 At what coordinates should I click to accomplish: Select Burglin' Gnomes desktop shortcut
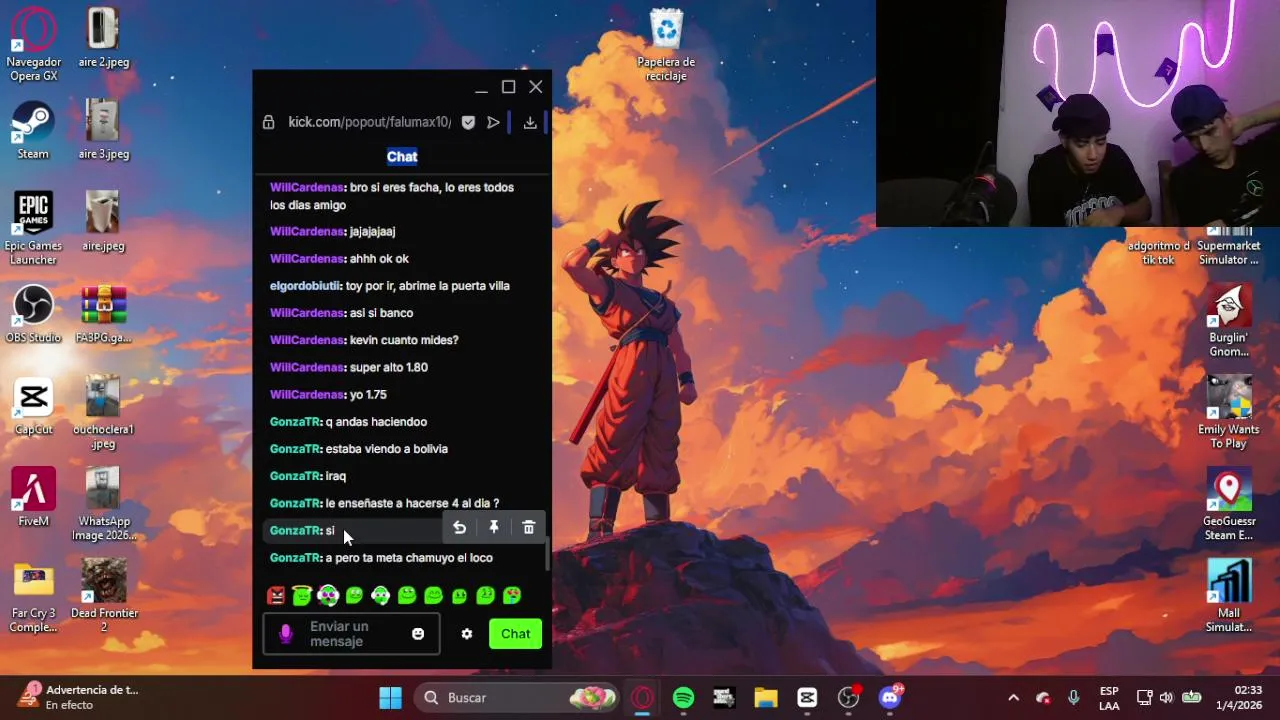(x=1229, y=321)
